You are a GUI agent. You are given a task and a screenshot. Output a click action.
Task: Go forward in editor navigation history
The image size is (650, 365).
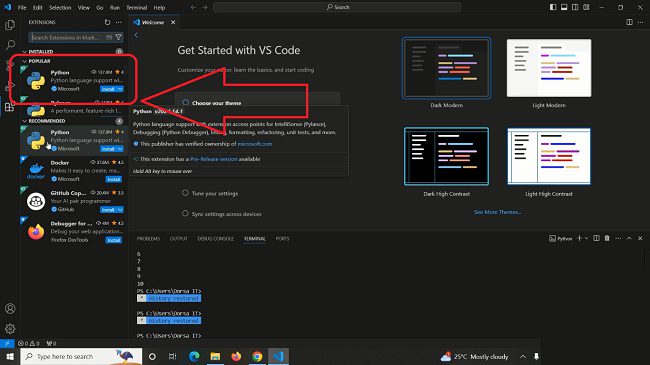point(204,7)
